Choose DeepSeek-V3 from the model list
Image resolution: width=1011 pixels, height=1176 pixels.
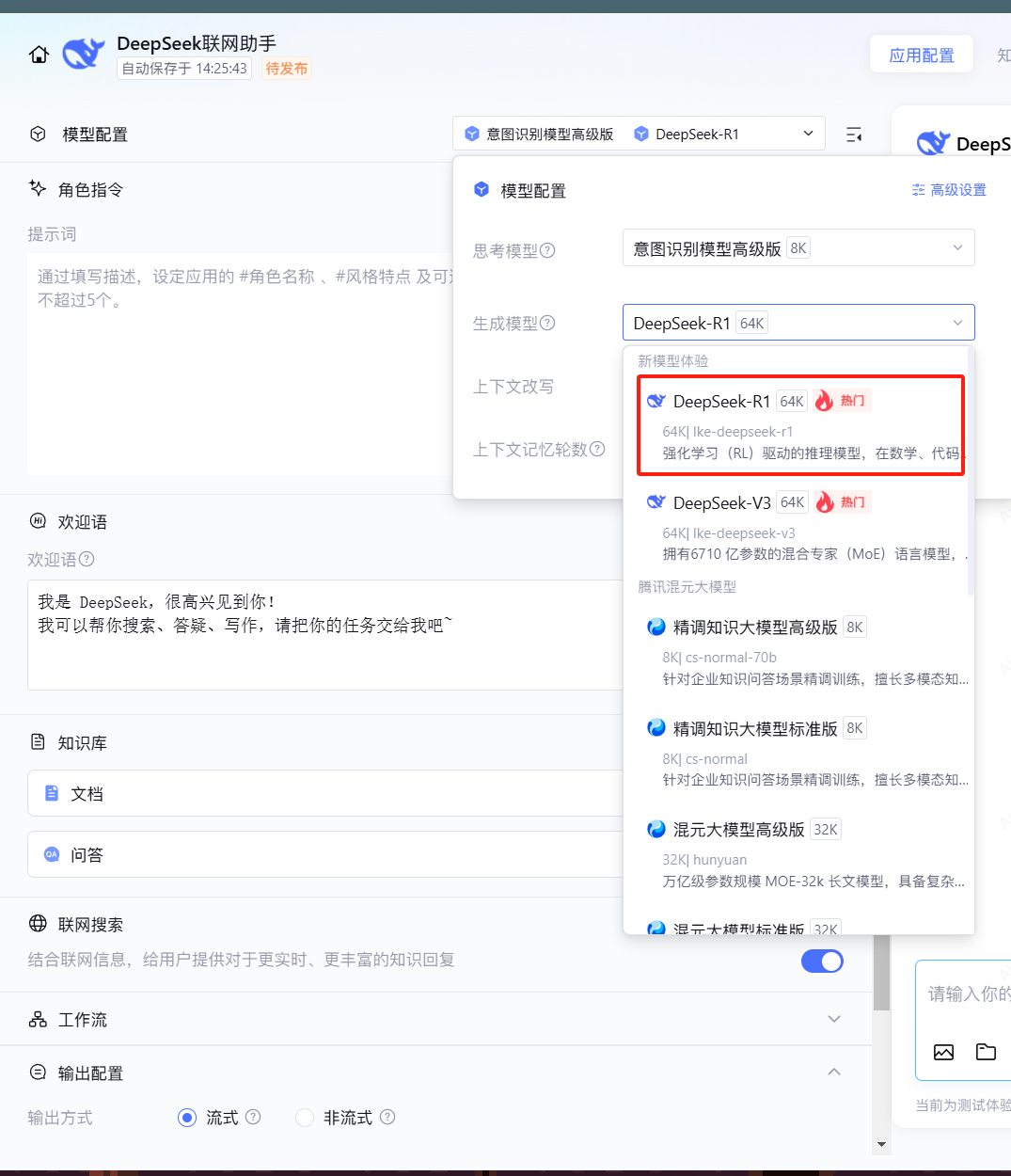click(799, 528)
